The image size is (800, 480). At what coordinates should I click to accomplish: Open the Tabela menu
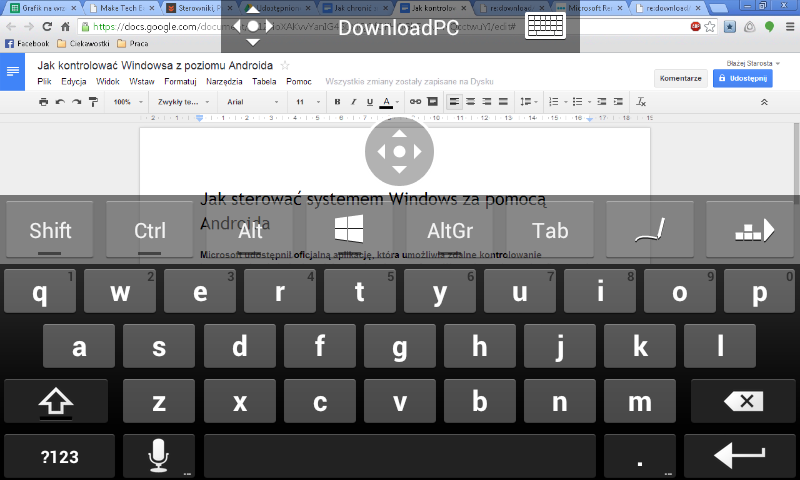coord(264,82)
